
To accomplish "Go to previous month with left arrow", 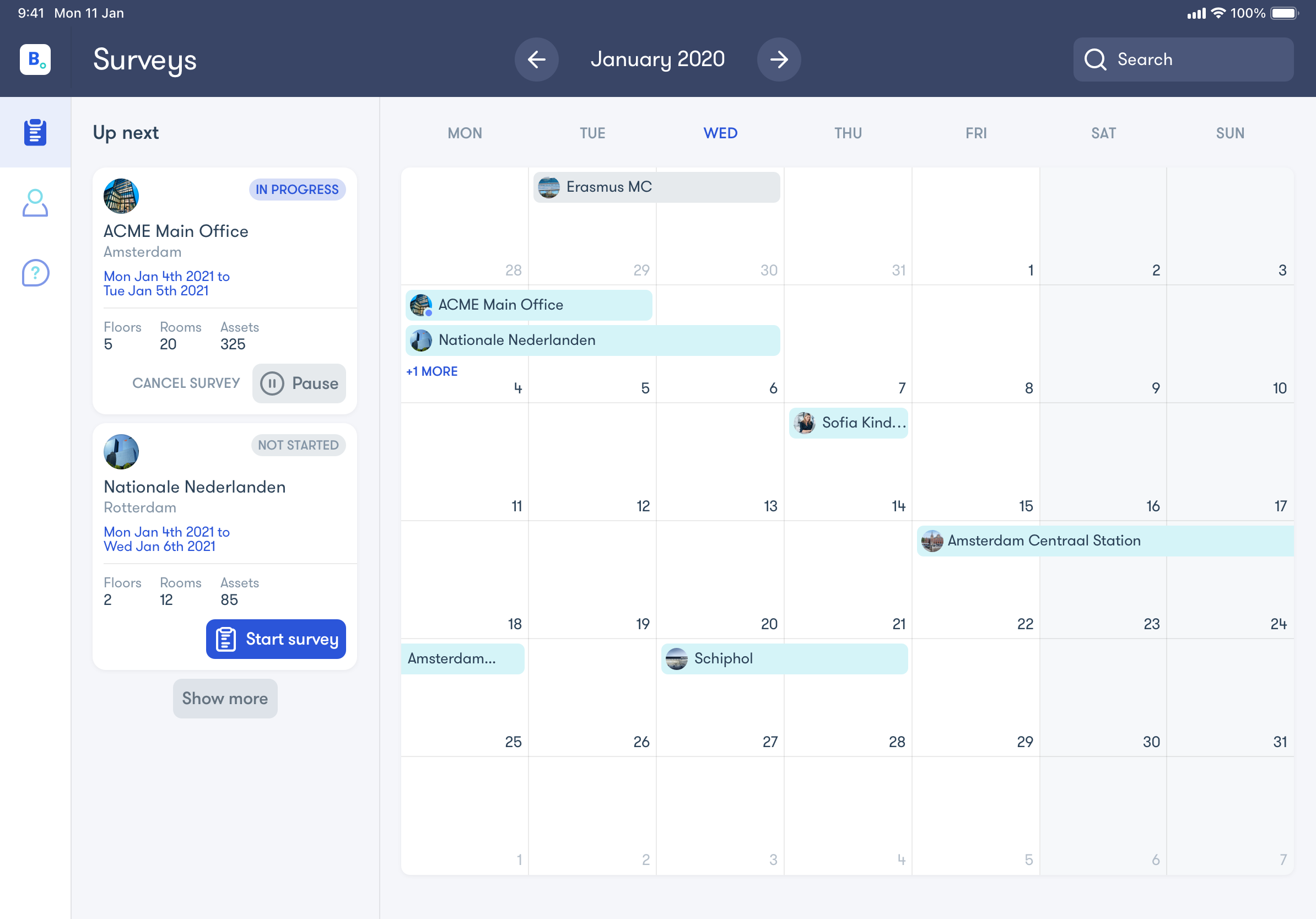I will coord(536,60).
